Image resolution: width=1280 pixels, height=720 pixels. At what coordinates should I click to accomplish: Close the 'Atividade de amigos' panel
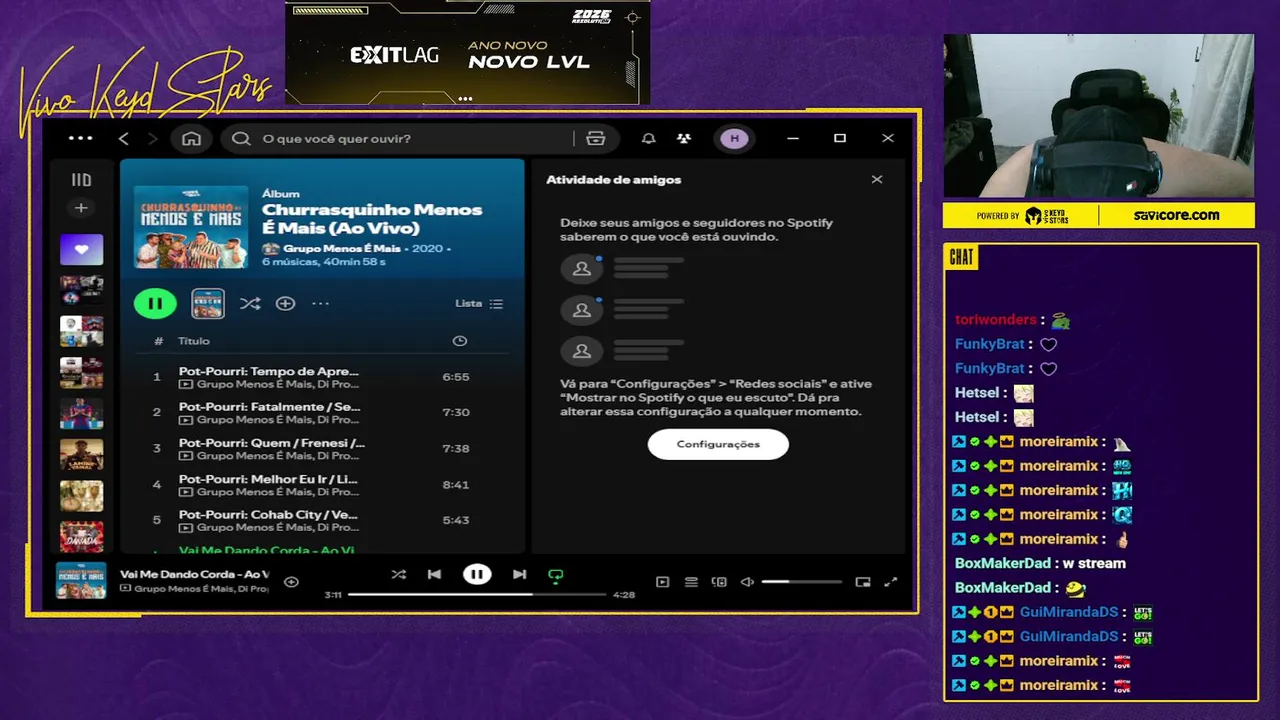[877, 180]
